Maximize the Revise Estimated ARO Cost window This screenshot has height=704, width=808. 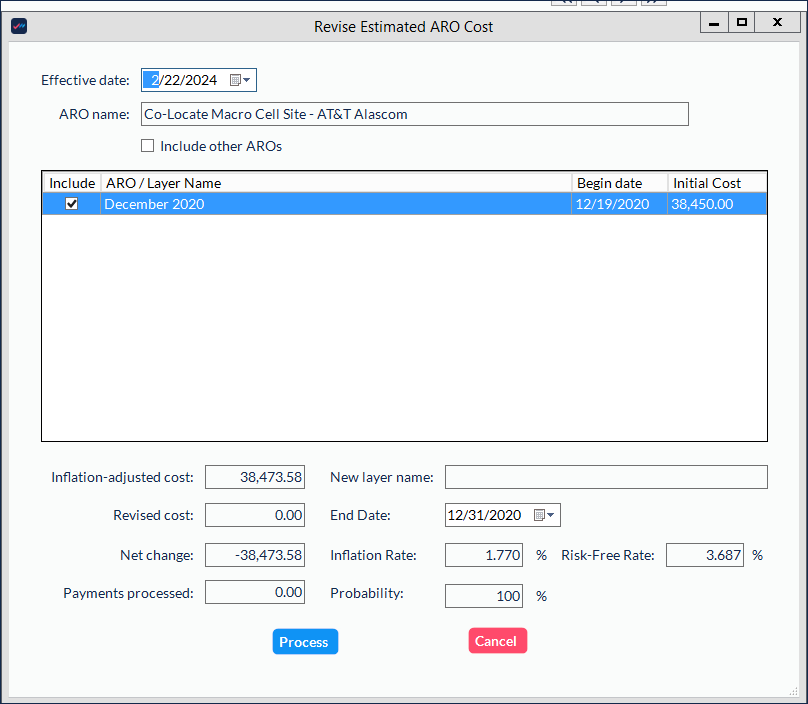tap(742, 23)
